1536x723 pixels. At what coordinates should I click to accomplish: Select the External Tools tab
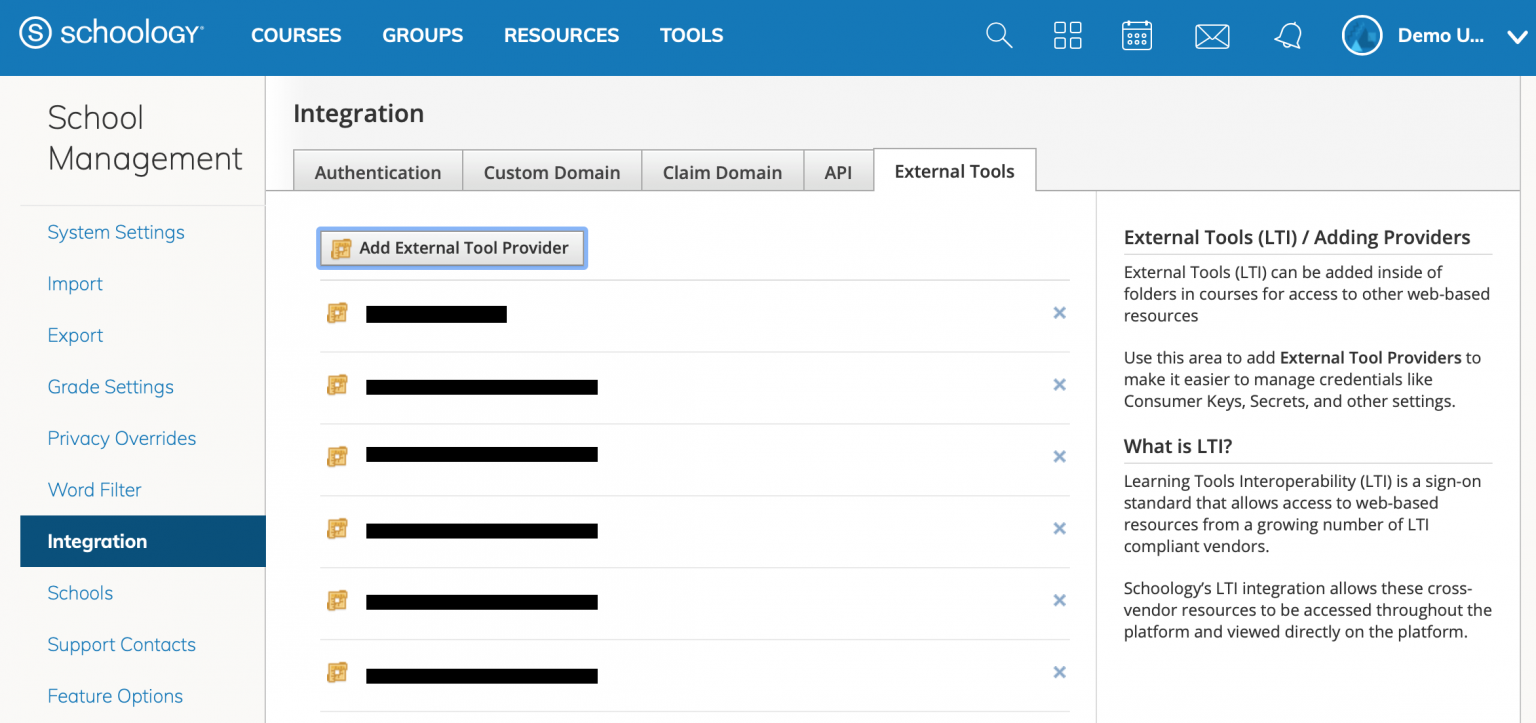954,170
